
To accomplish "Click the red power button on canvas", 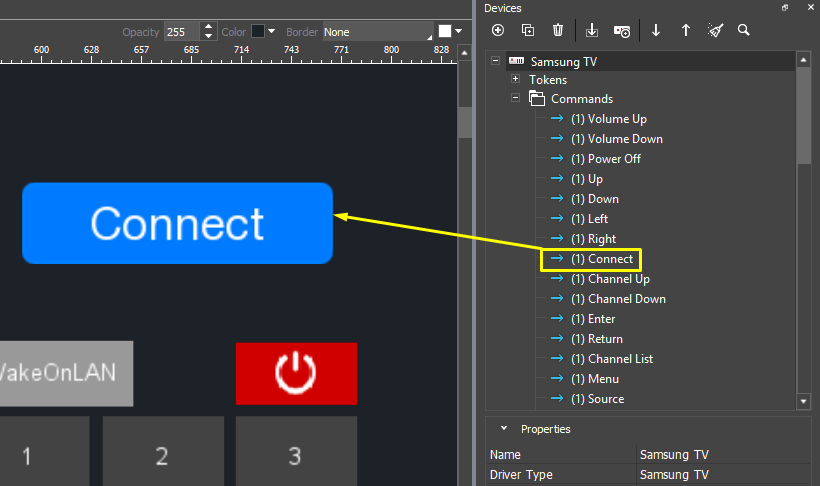I will click(x=296, y=373).
